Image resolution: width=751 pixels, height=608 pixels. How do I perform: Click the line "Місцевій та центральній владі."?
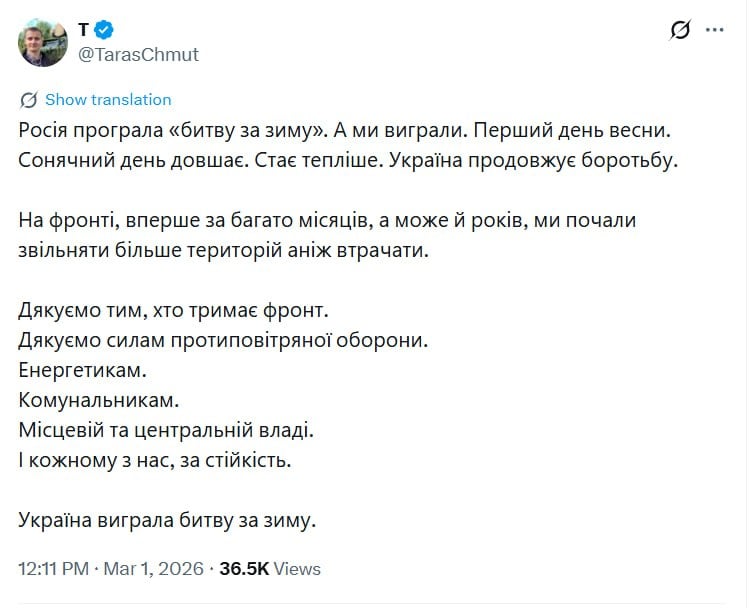tap(166, 430)
